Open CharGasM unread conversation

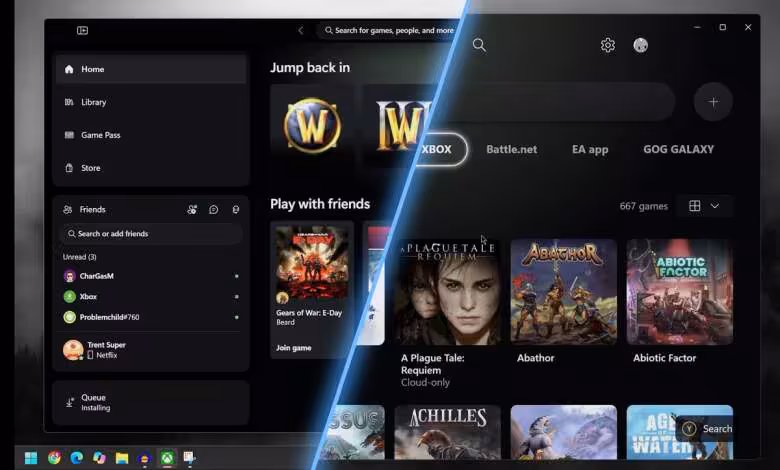(151, 276)
